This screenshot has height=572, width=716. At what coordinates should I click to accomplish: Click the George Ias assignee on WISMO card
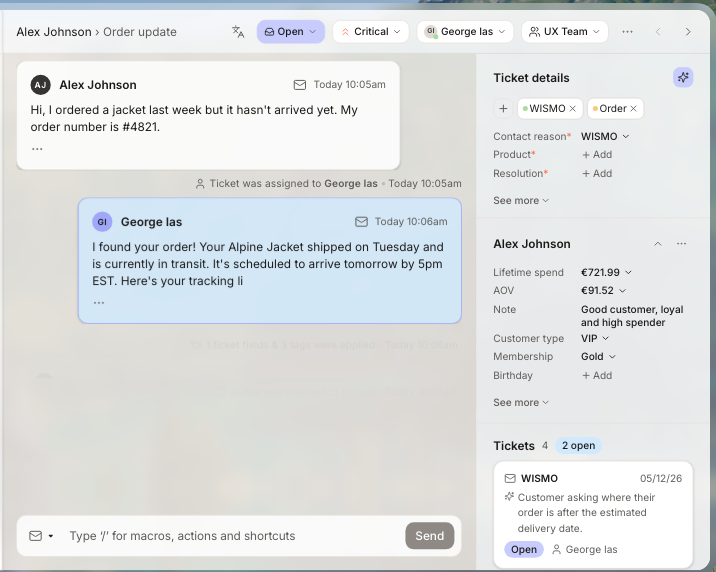(584, 549)
